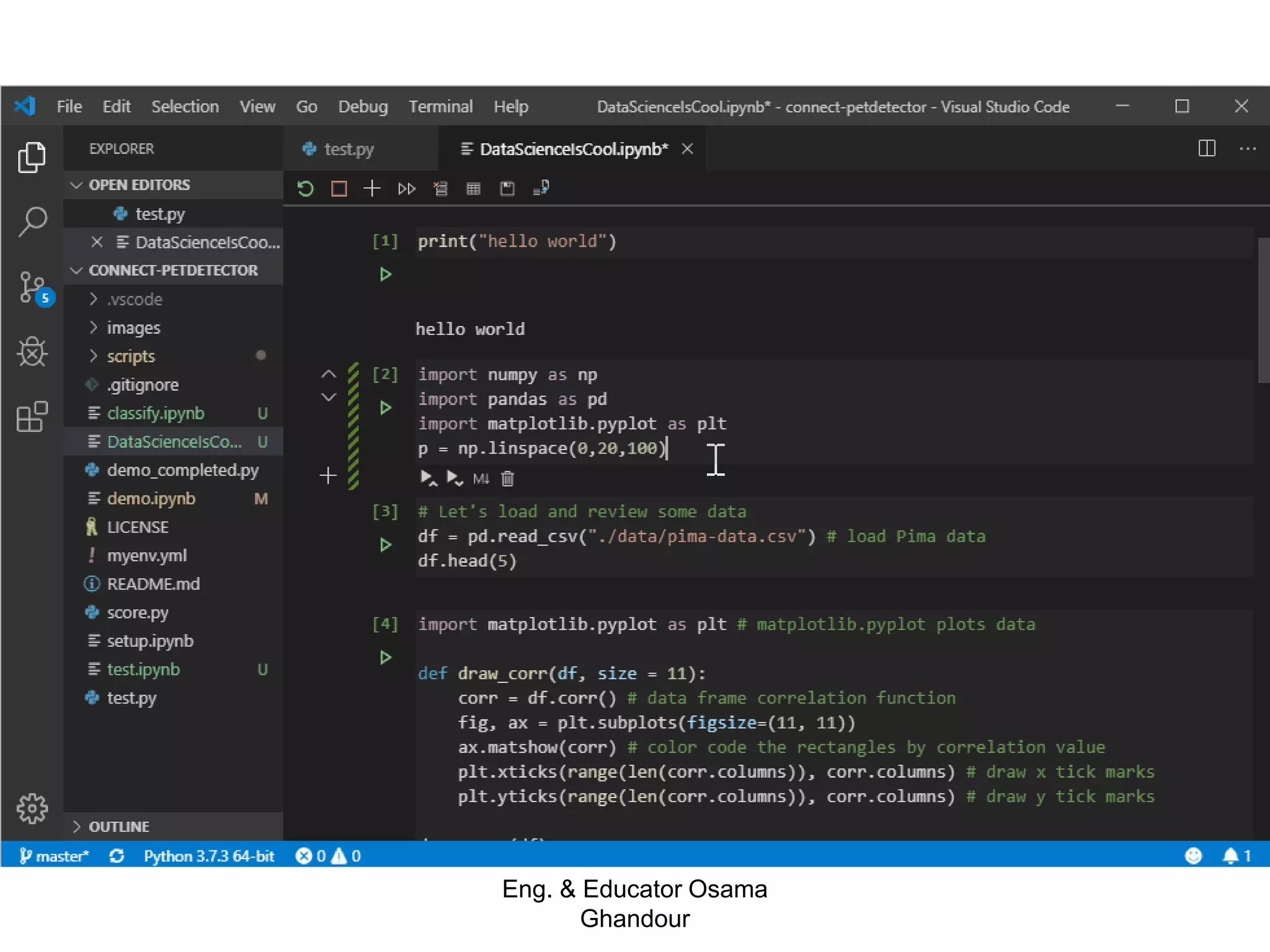
Task: Open Source Control view in activity bar
Action: coord(32,287)
